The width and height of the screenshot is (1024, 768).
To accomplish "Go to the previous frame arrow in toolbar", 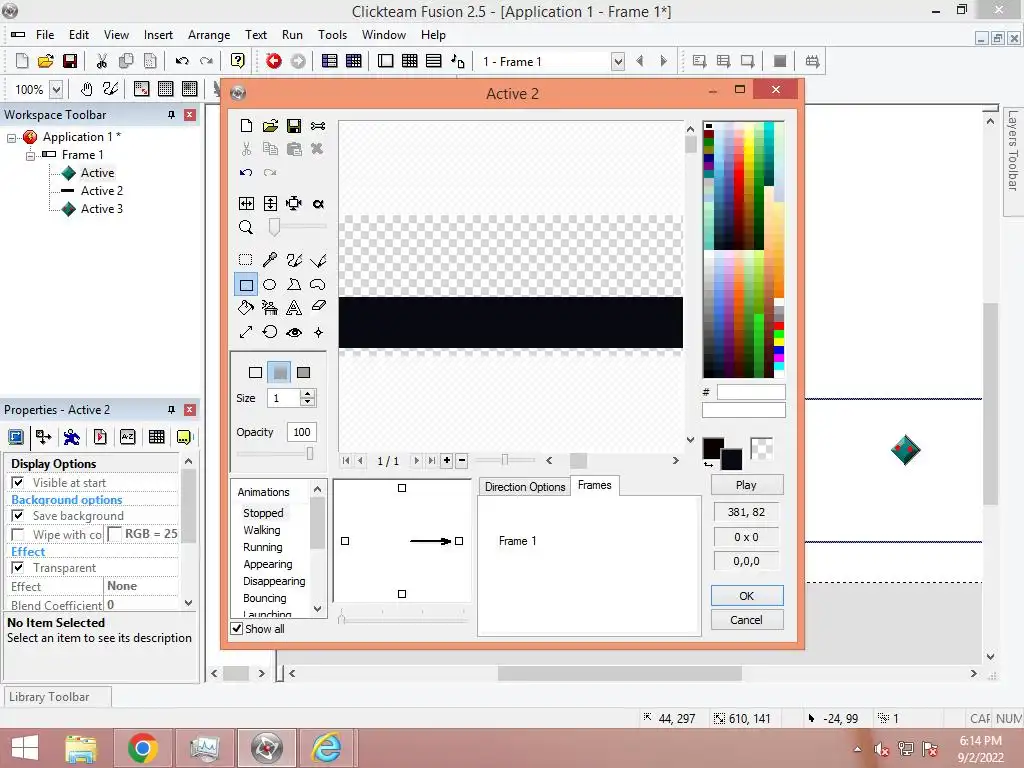I will tap(639, 61).
